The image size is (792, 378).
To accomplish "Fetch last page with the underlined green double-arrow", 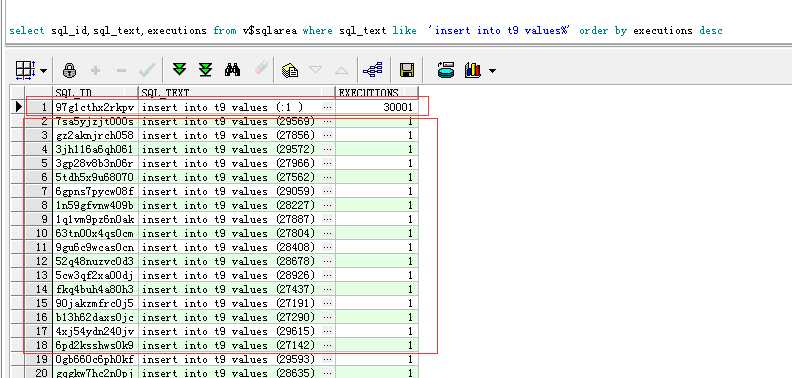I will (x=205, y=70).
